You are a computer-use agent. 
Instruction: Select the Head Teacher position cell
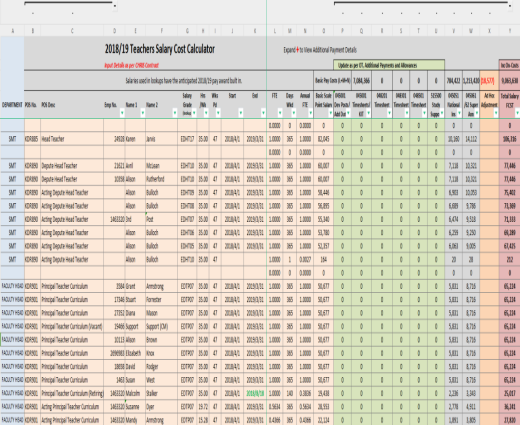72,139
